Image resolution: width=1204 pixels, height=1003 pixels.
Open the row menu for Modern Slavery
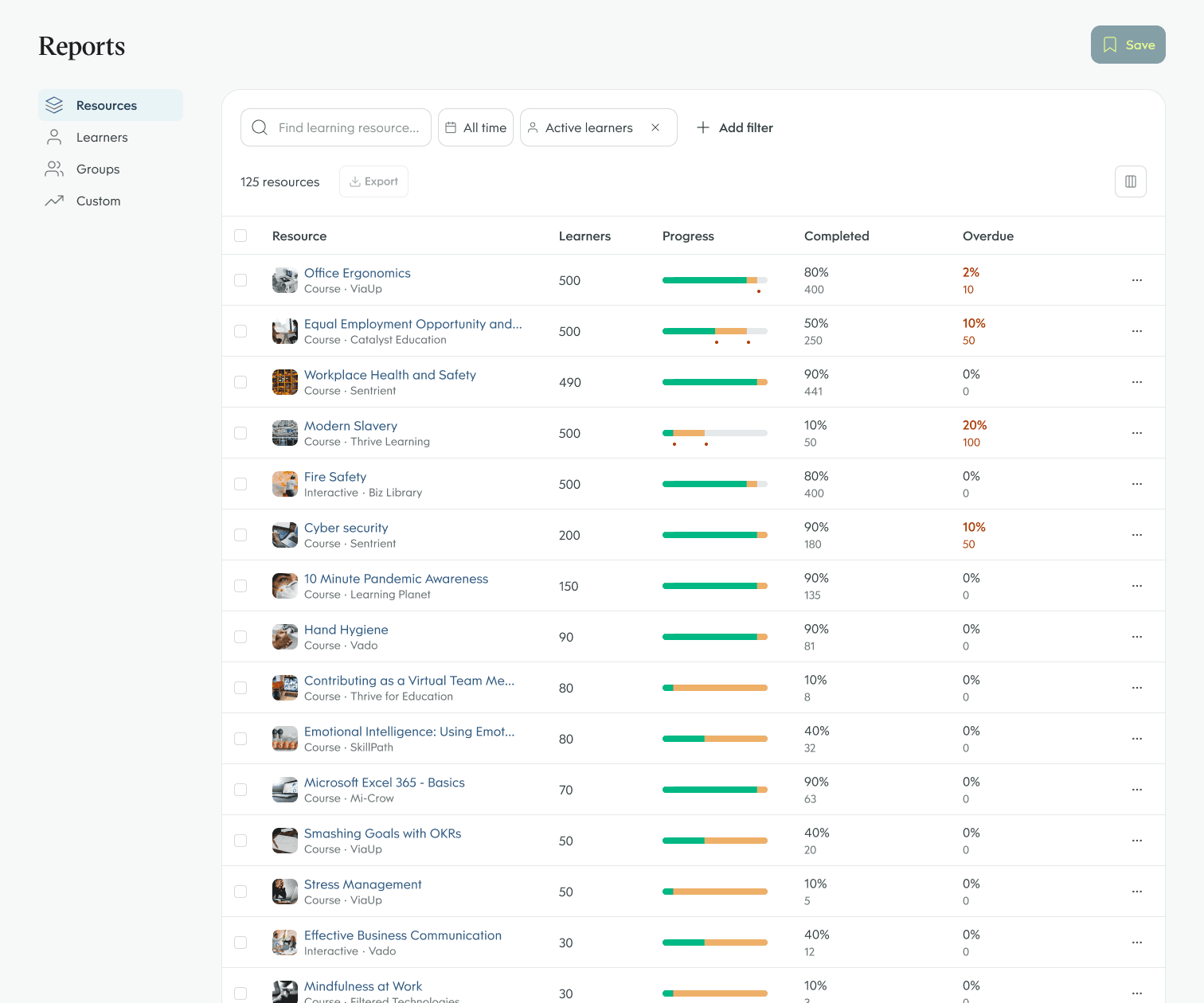pos(1136,432)
